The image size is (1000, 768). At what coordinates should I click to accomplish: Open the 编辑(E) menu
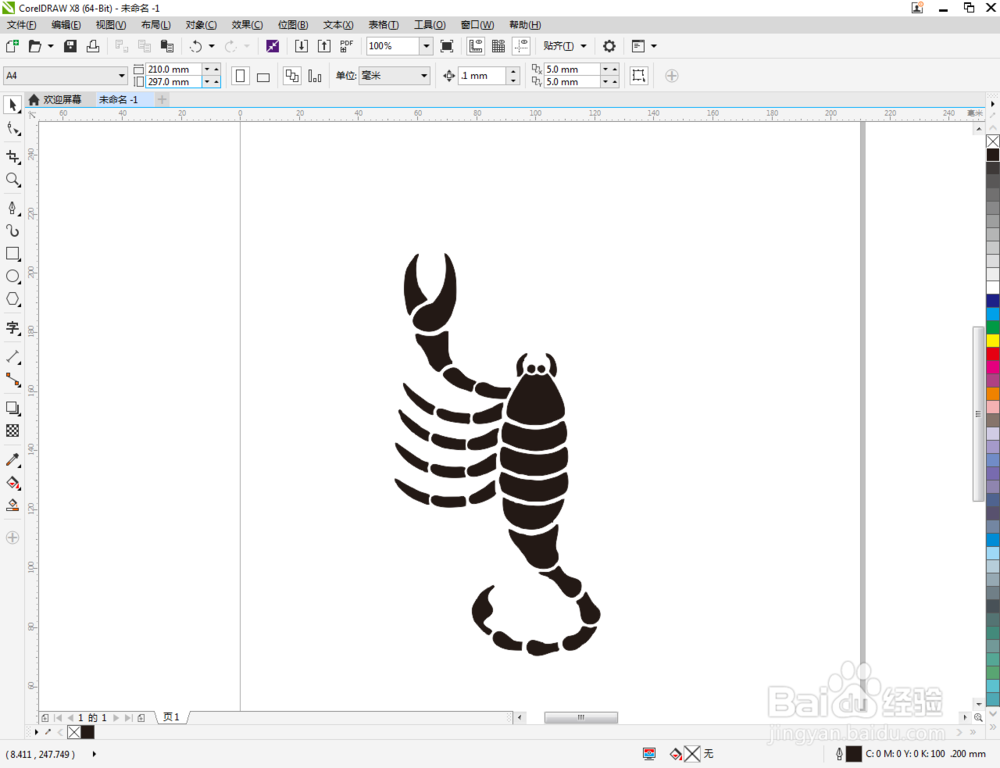click(x=66, y=25)
